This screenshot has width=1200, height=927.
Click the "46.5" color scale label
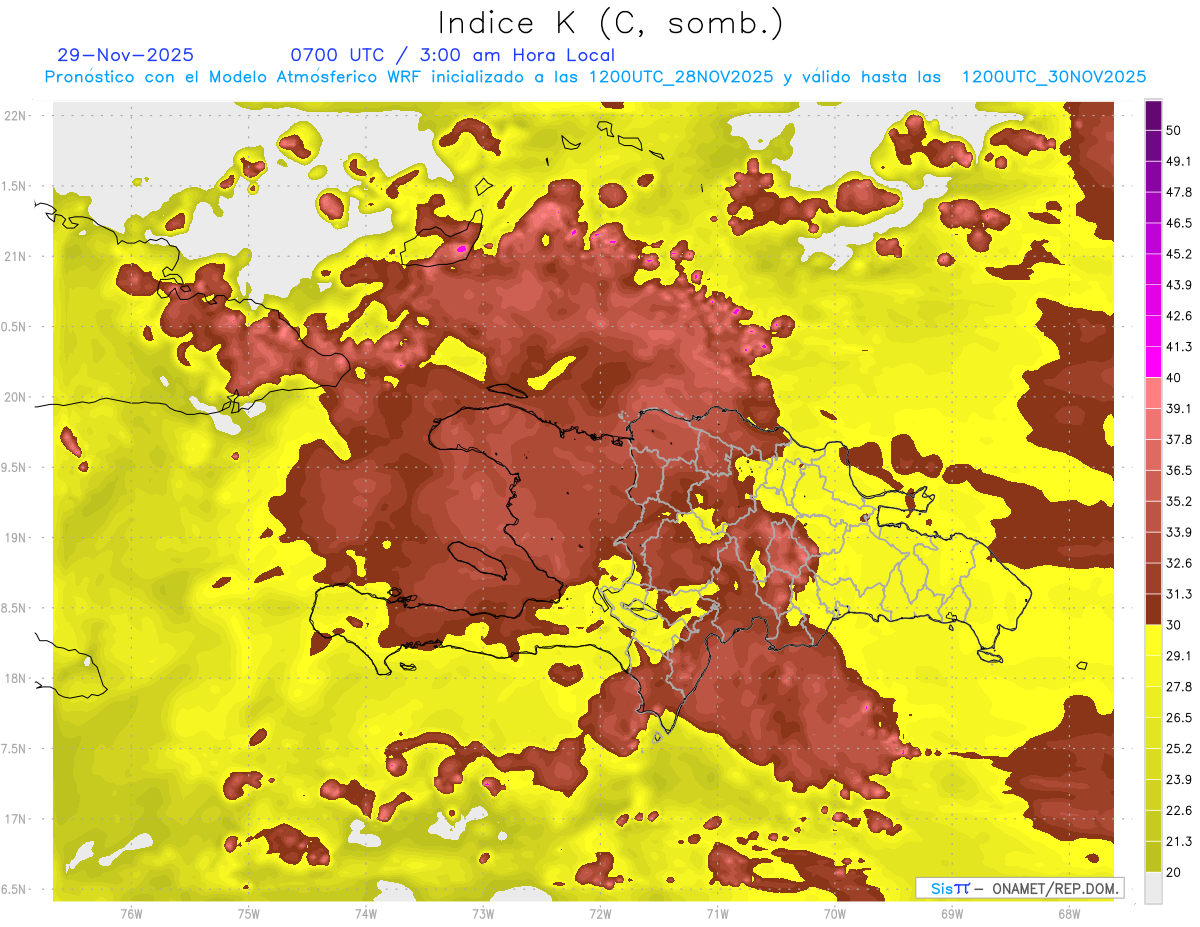pos(1178,223)
